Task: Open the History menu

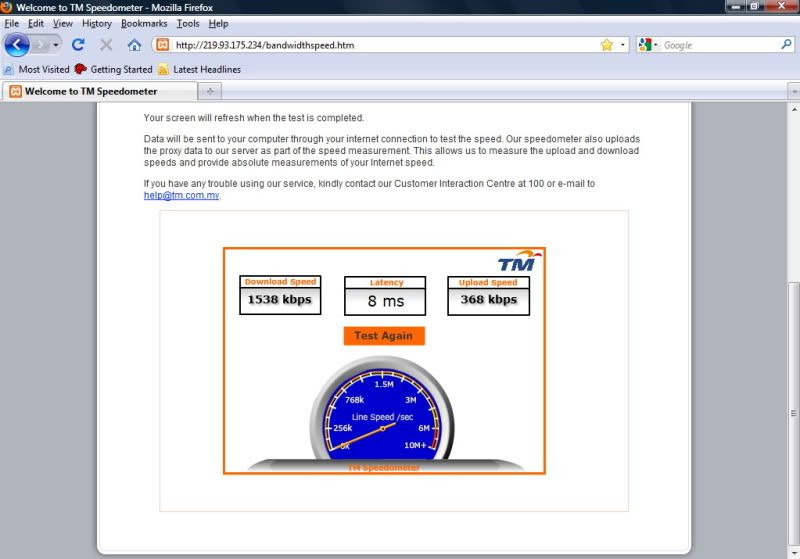Action: click(97, 23)
